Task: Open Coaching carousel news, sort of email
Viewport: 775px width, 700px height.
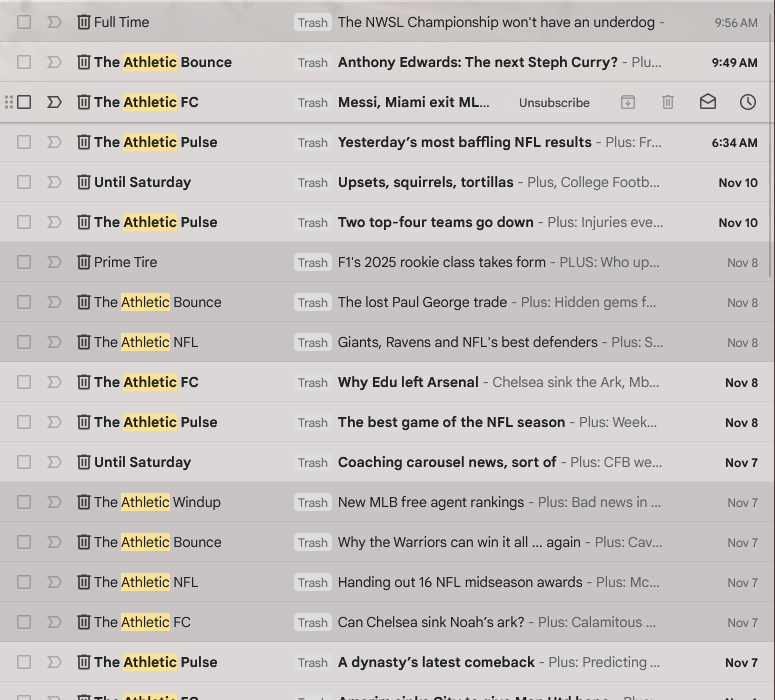Action: 447,462
